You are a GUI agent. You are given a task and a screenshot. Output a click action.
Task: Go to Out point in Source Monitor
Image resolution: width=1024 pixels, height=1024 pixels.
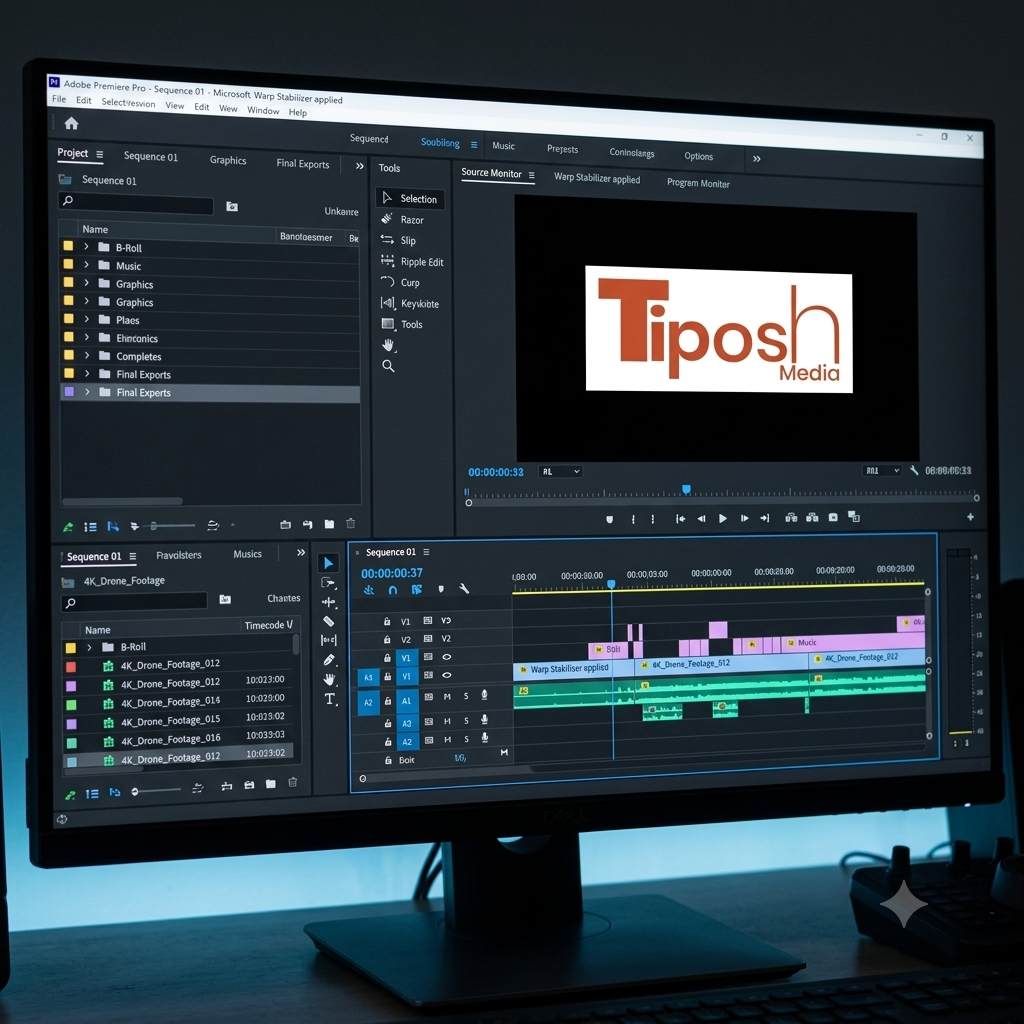pyautogui.click(x=765, y=519)
